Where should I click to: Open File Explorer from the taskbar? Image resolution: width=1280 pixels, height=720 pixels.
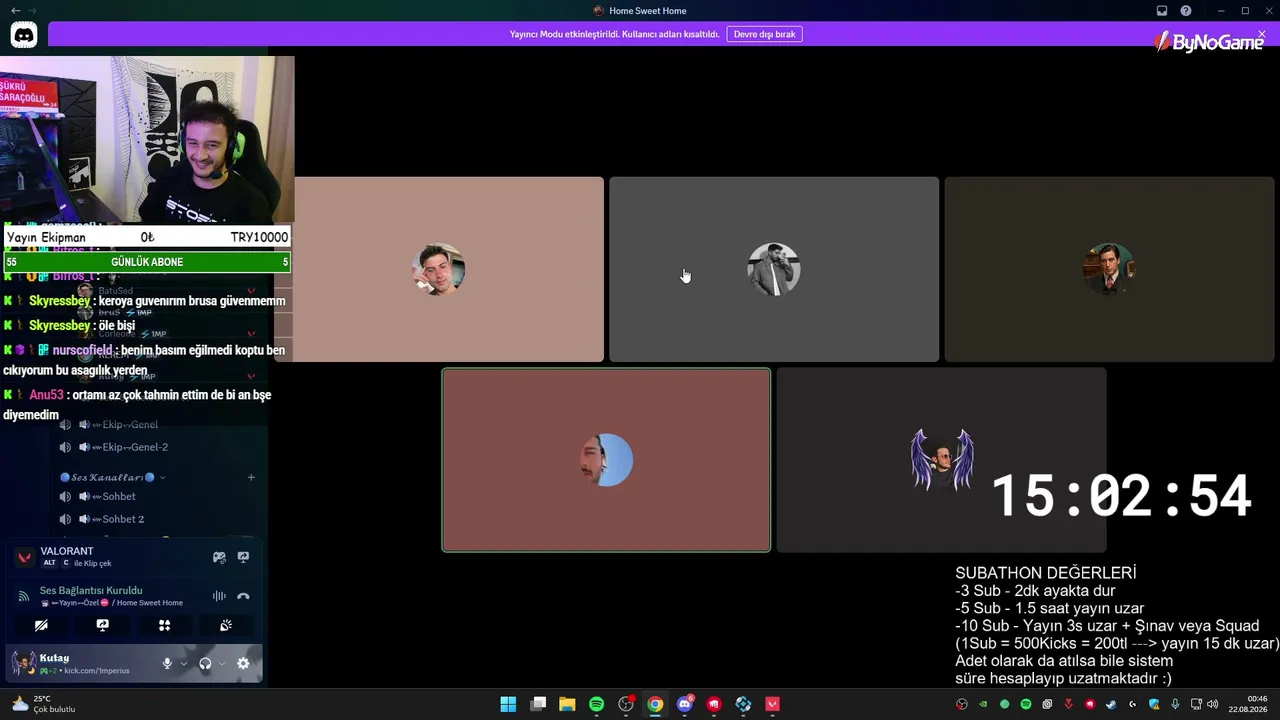567,704
